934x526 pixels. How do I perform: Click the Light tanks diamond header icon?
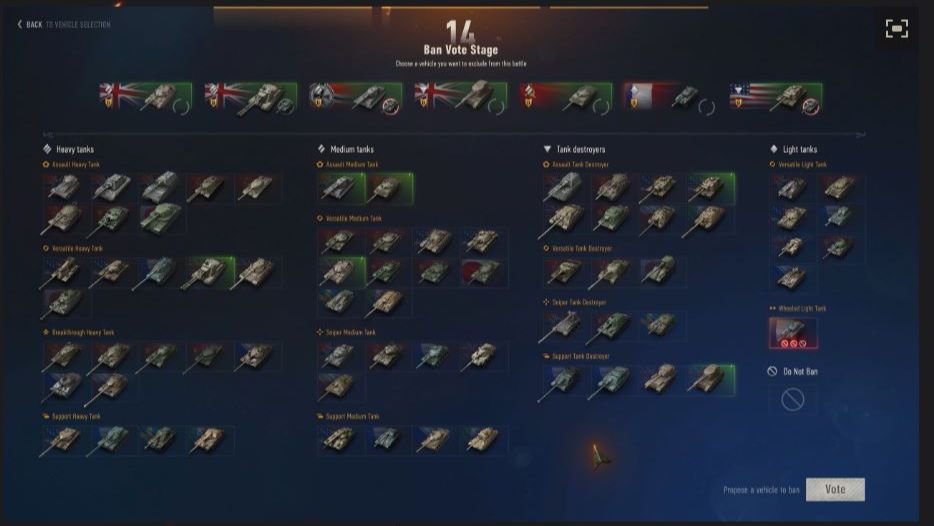tap(774, 149)
